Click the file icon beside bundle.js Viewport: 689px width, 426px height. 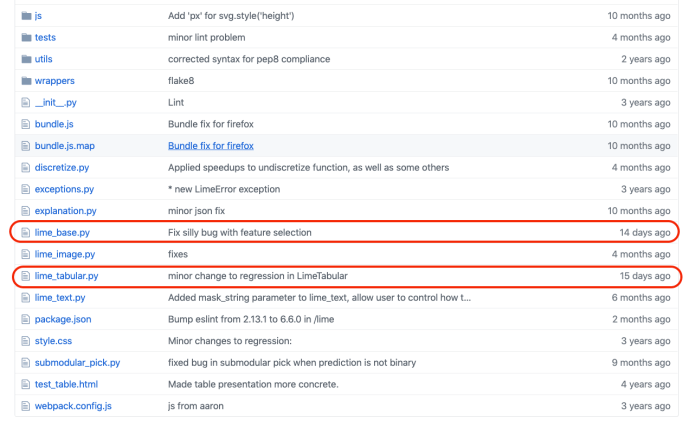point(26,124)
